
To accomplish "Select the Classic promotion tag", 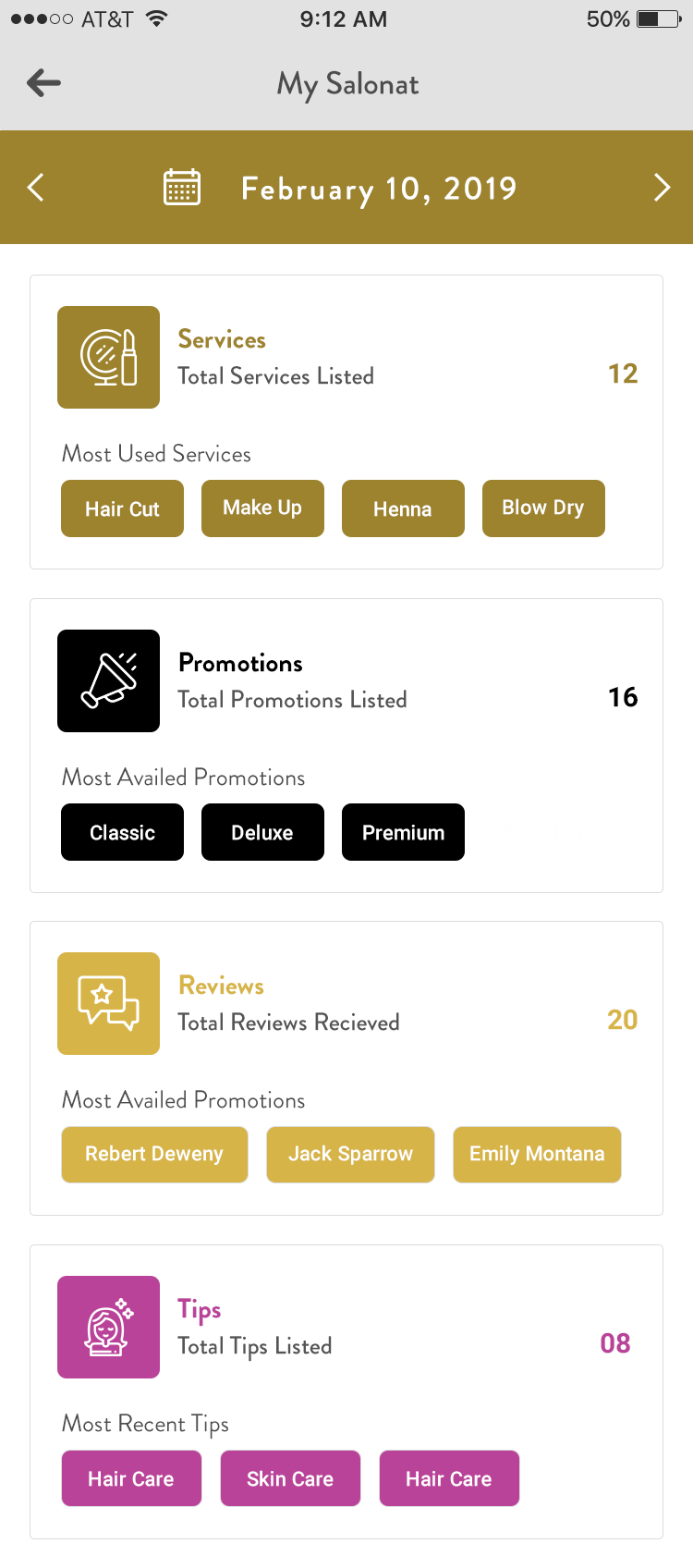I will tap(122, 832).
